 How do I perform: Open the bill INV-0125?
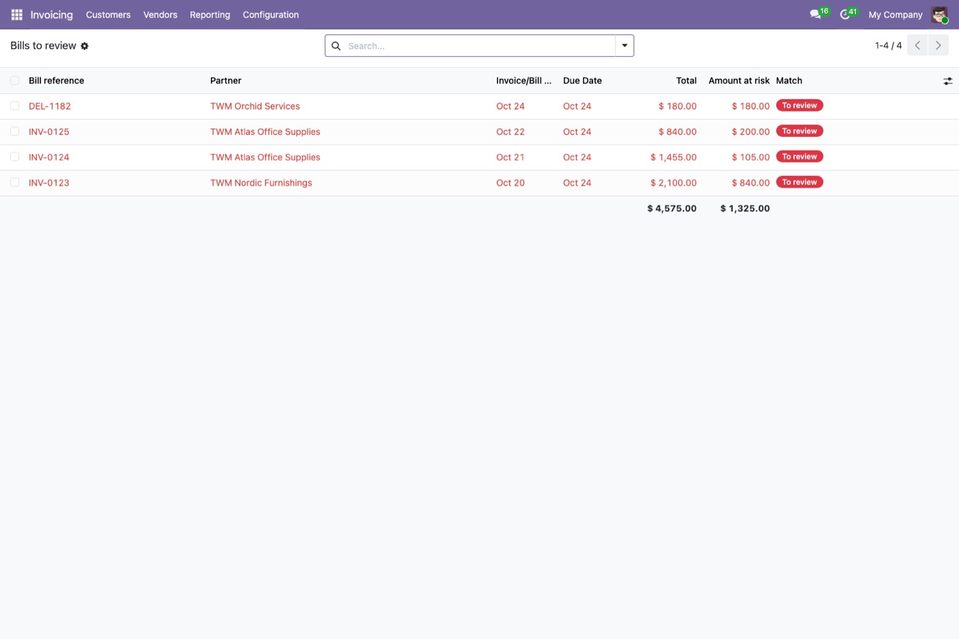pos(49,131)
